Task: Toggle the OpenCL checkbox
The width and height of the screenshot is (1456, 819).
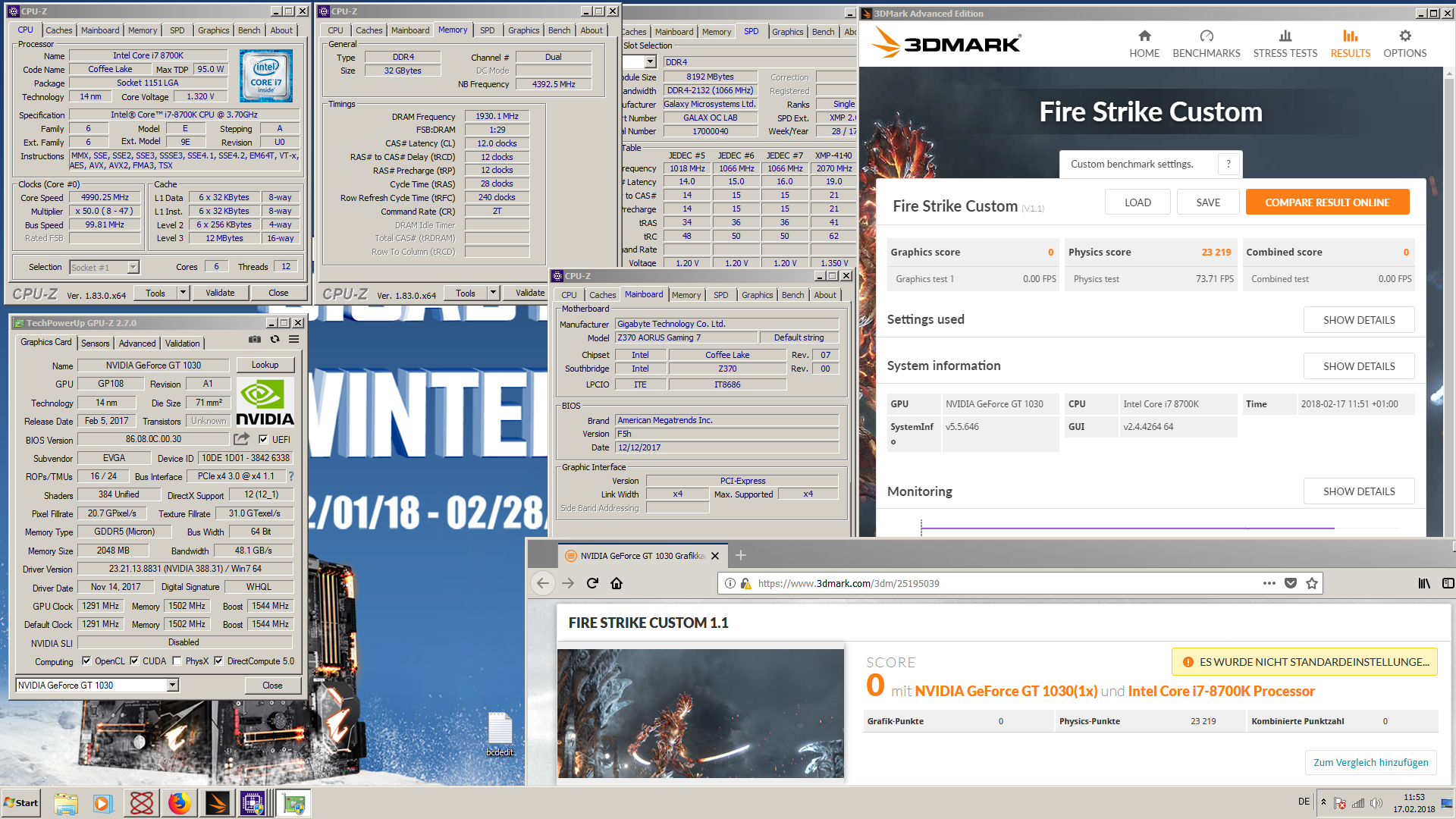Action: [x=86, y=661]
